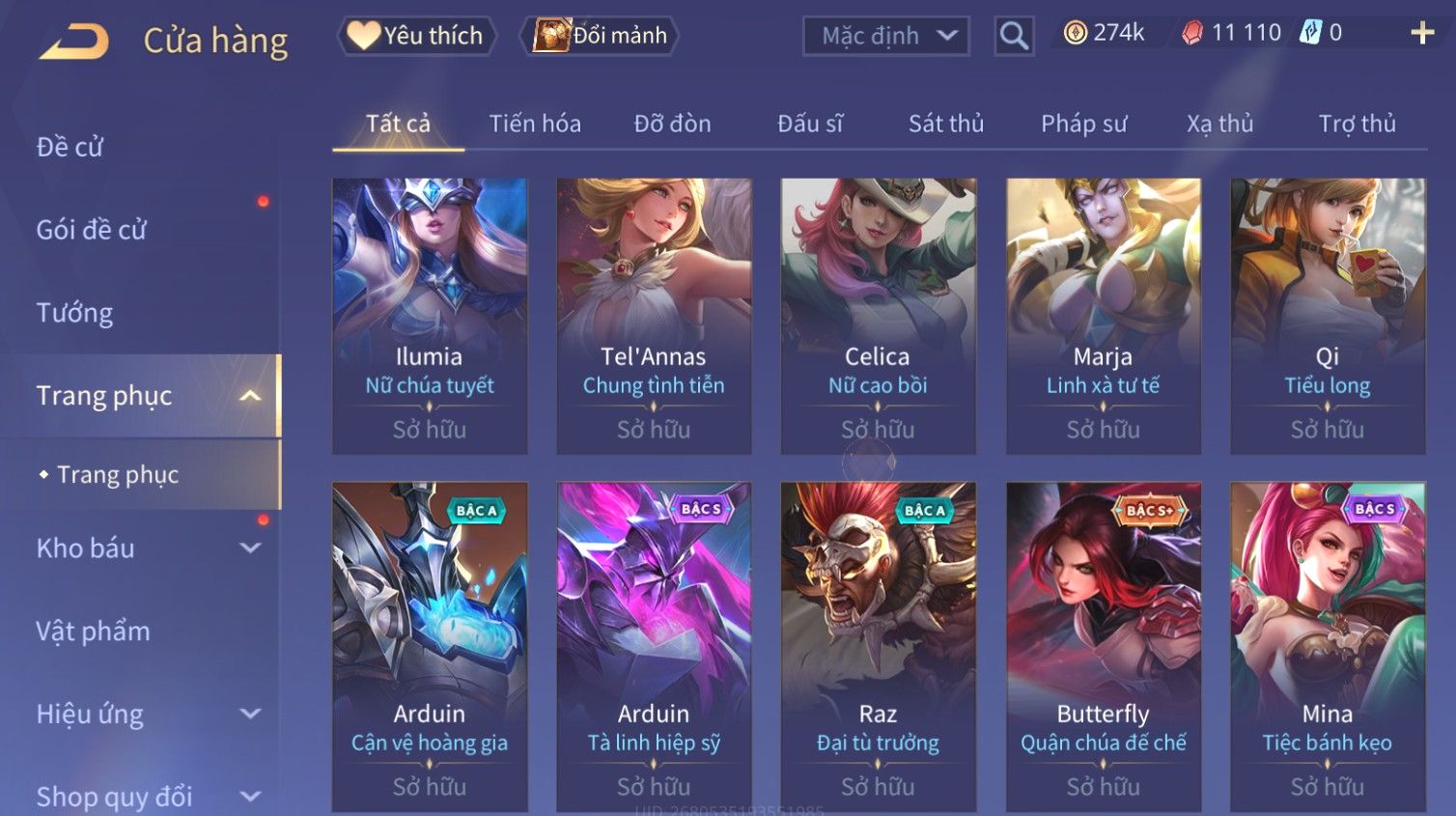This screenshot has width=1456, height=816.
Task: Switch to the Sát thủ tab
Action: [946, 124]
